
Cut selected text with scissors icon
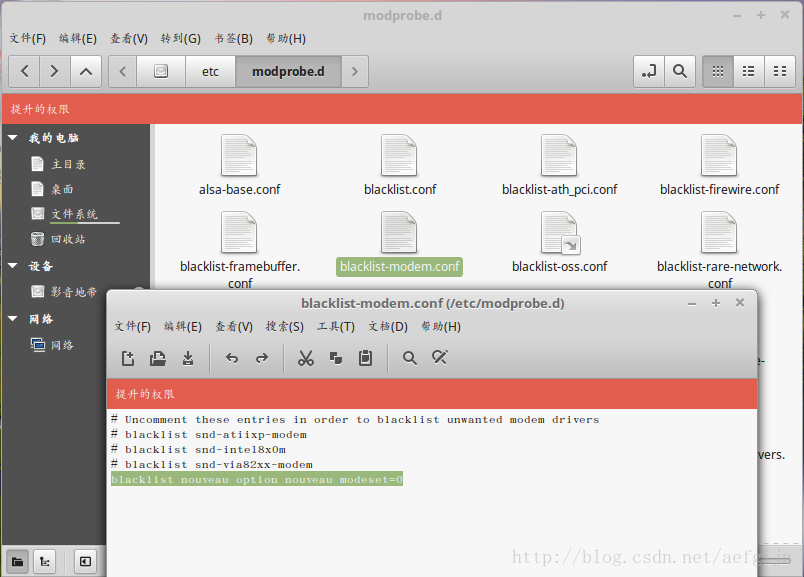pos(306,358)
